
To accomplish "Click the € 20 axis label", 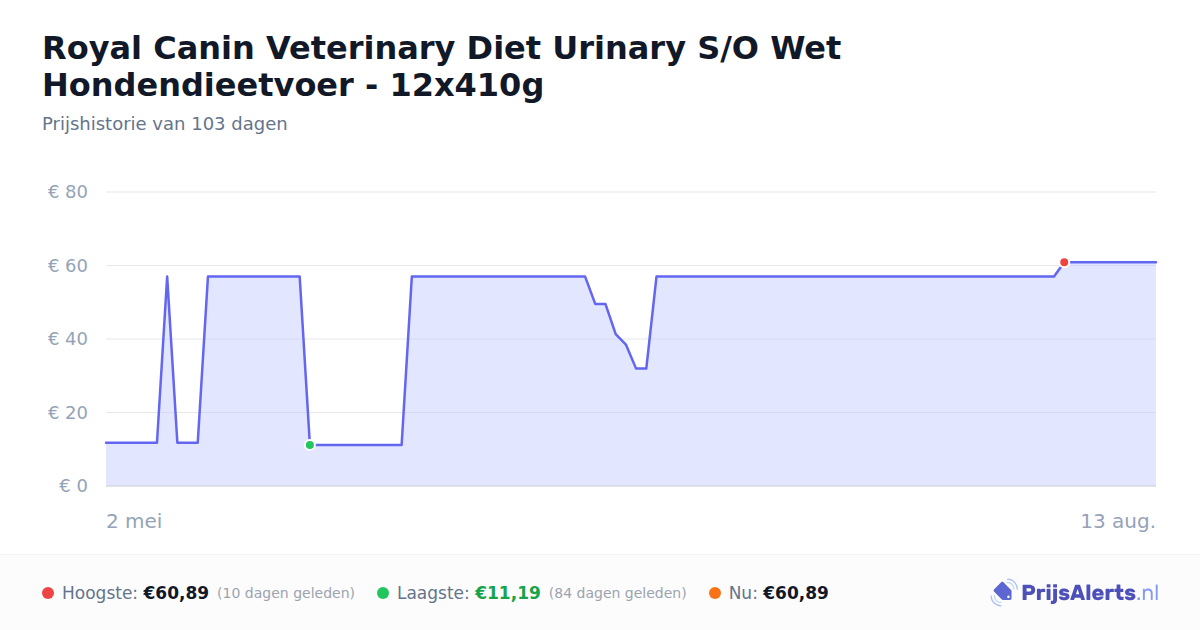I will 68,413.
